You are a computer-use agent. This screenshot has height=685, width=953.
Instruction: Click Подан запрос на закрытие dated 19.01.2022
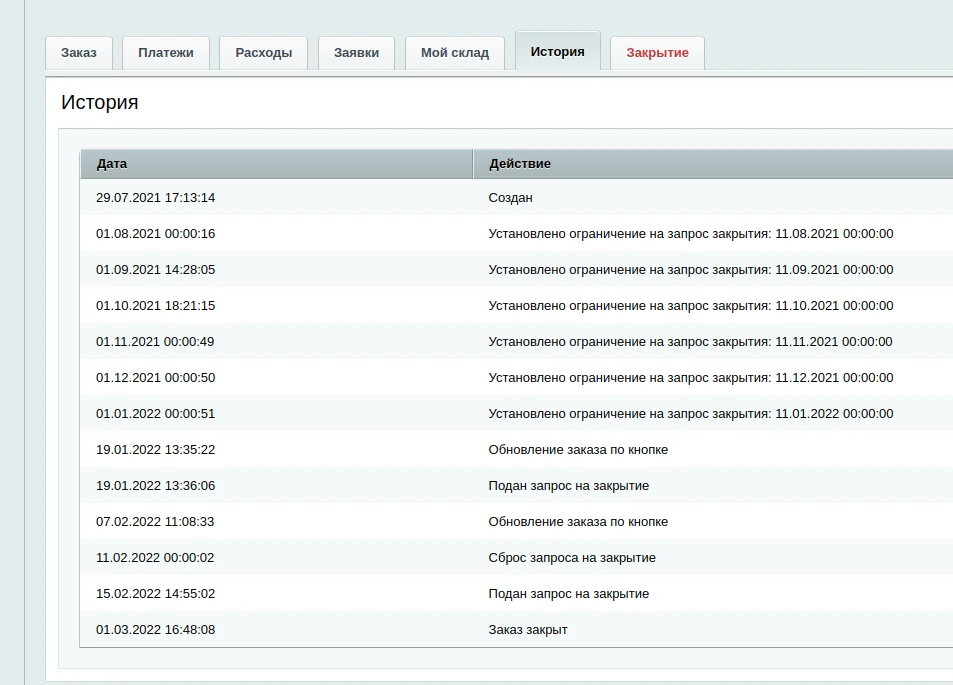pyautogui.click(x=569, y=486)
